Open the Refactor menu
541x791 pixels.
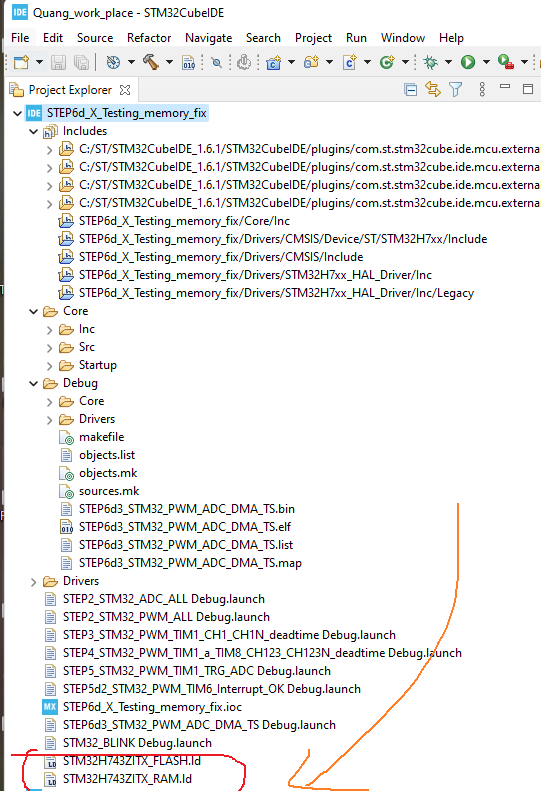[149, 38]
